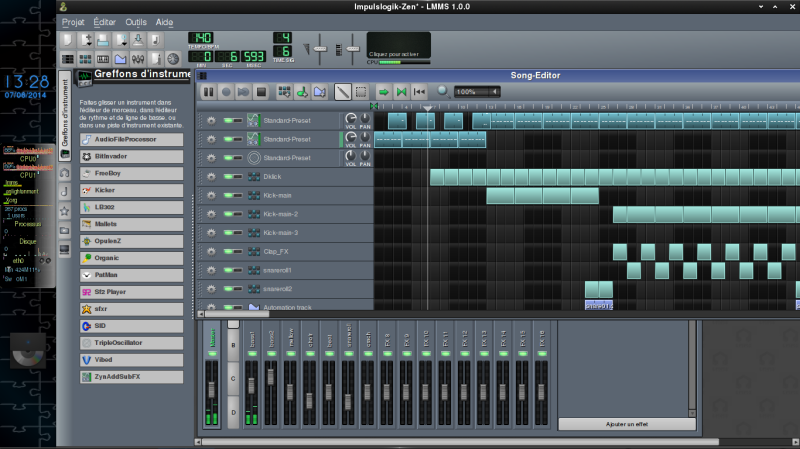Select the edit mode selection tool
The image size is (800, 449).
click(359, 92)
